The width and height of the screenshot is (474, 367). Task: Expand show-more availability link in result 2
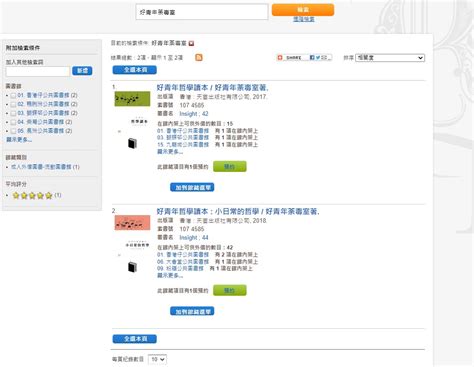click(170, 276)
